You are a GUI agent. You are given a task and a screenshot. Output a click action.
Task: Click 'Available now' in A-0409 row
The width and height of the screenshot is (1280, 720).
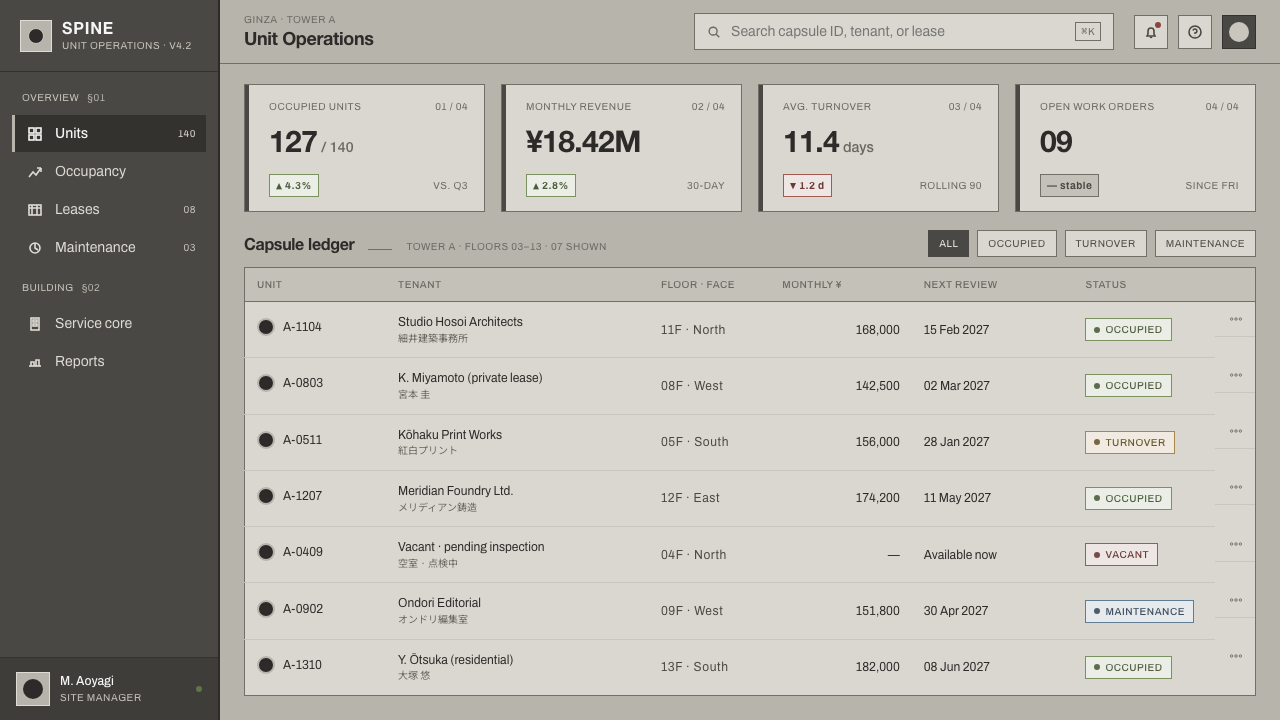tap(960, 555)
